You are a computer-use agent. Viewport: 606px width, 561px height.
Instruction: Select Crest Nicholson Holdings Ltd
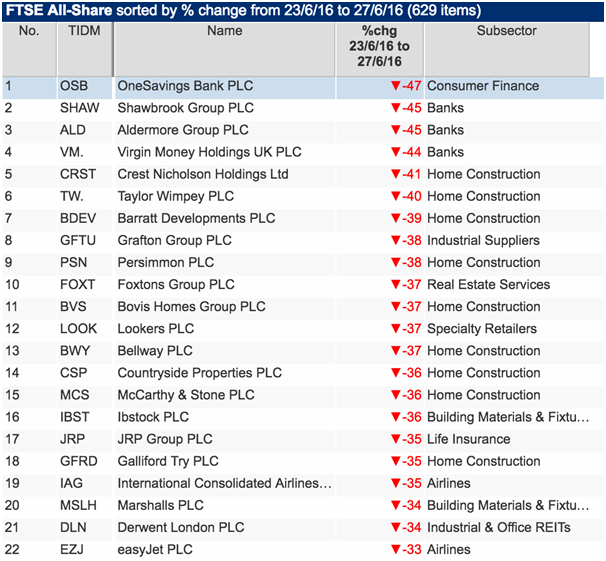(x=203, y=174)
